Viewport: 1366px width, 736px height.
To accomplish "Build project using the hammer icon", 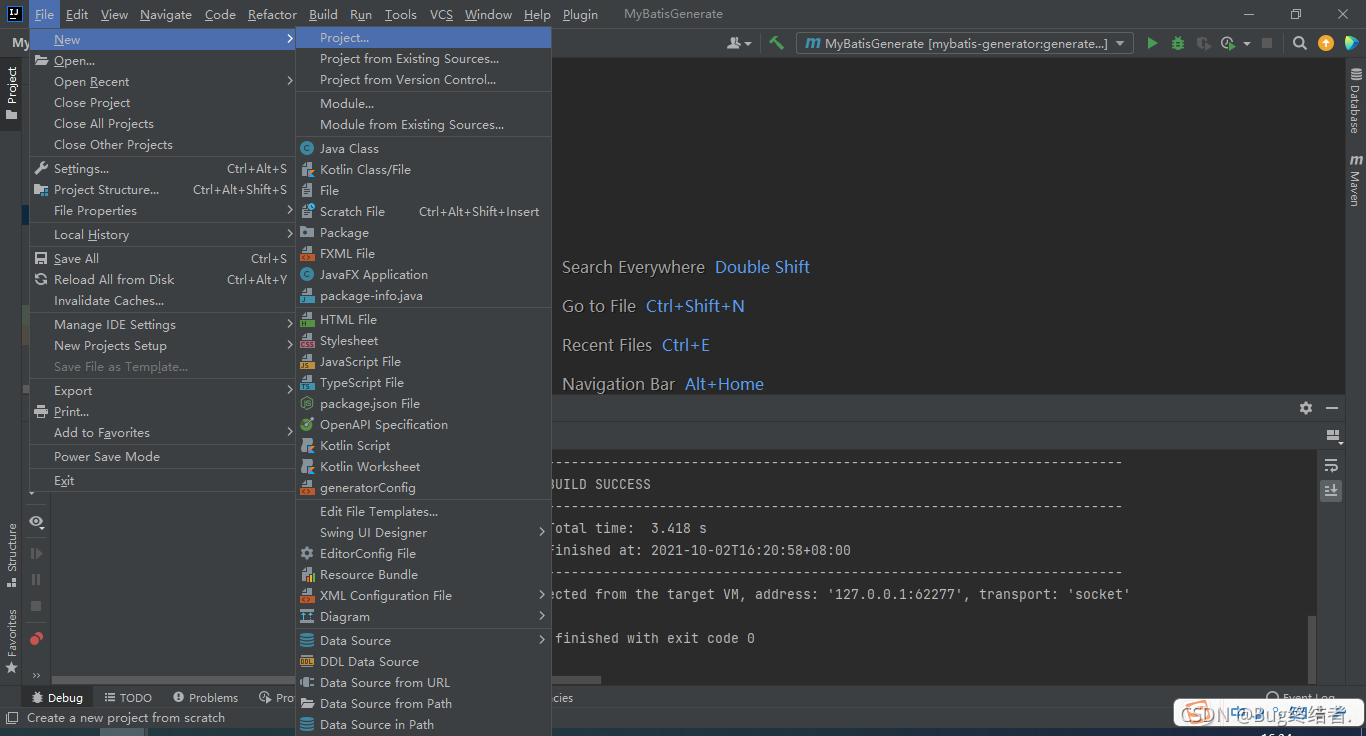I will 776,43.
